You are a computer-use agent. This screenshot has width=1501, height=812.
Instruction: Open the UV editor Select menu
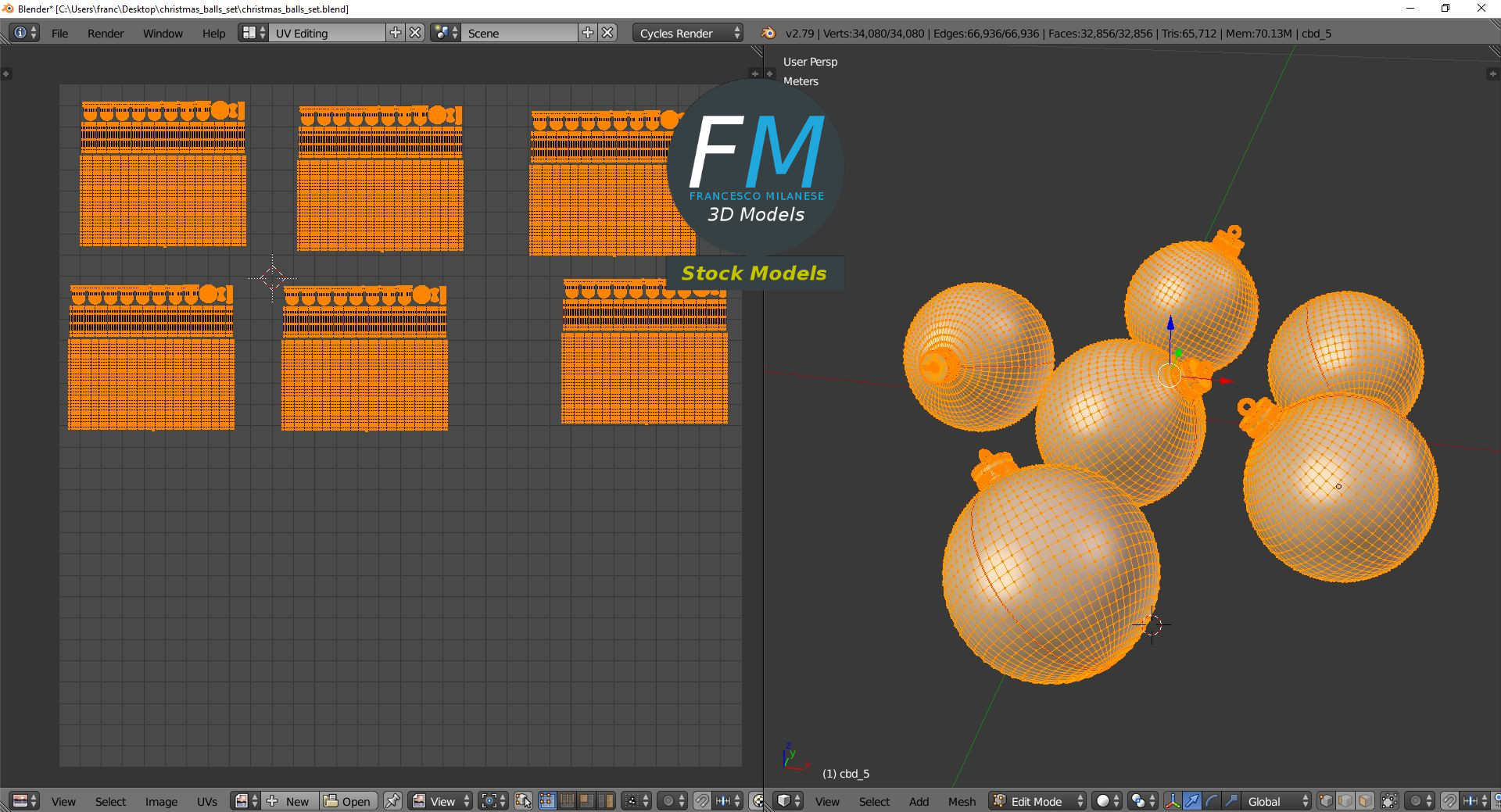click(110, 802)
